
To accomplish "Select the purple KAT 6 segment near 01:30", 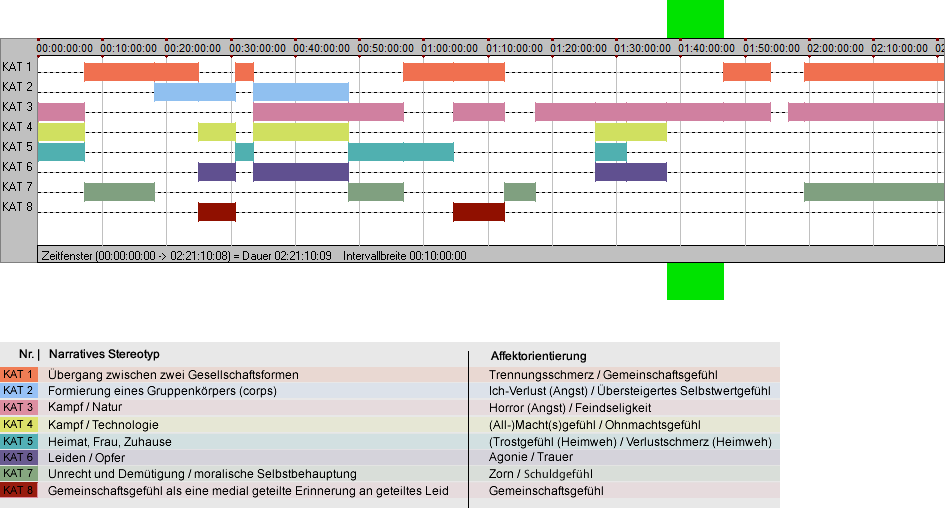I will (x=630, y=172).
